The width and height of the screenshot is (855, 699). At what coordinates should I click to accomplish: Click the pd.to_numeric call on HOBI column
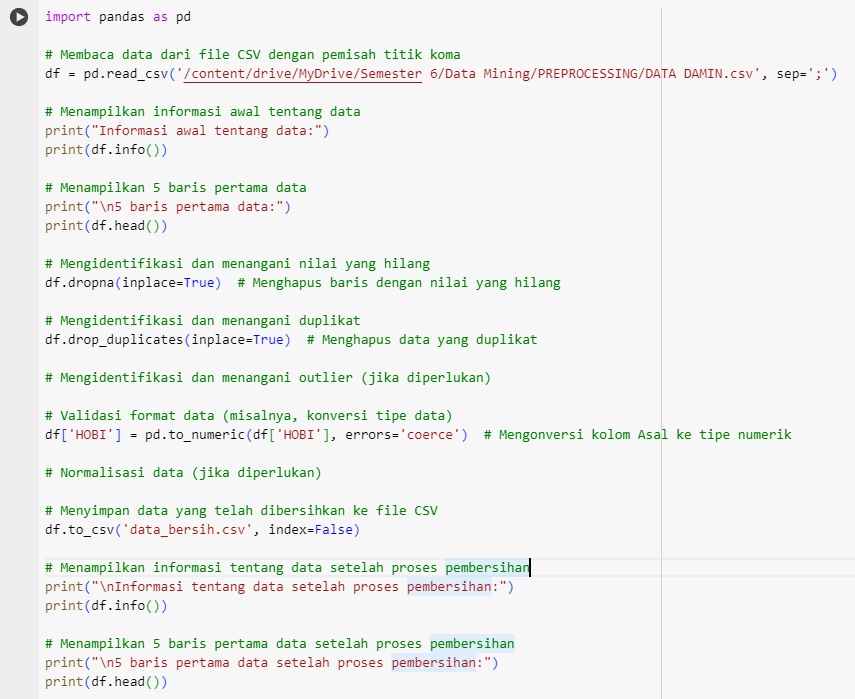pyautogui.click(x=306, y=435)
